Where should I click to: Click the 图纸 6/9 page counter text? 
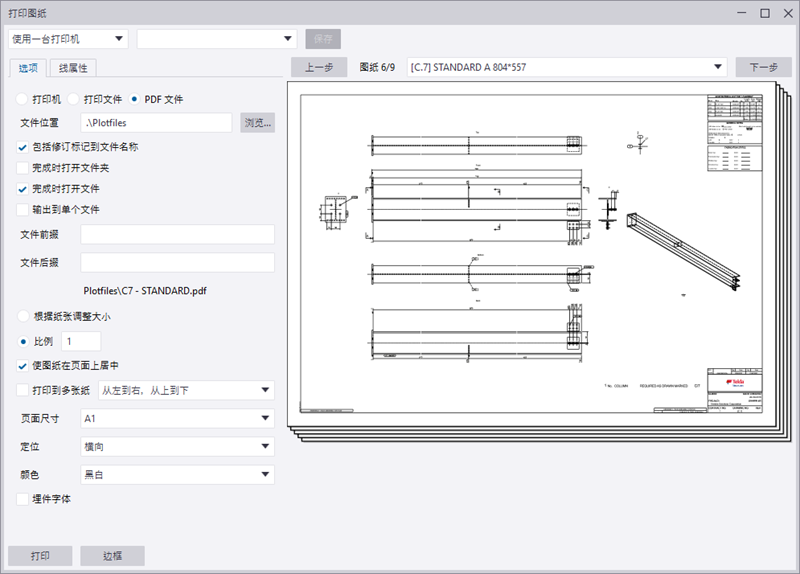(x=377, y=67)
